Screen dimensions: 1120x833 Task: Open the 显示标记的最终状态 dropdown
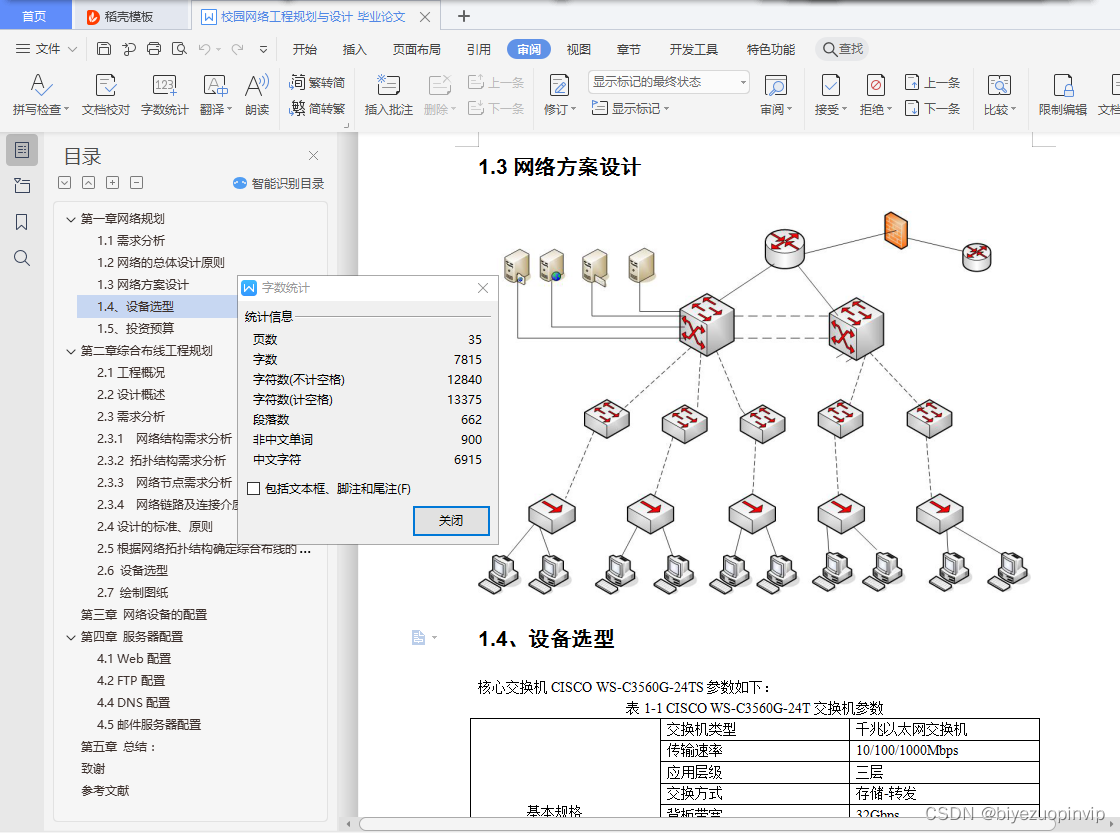669,82
